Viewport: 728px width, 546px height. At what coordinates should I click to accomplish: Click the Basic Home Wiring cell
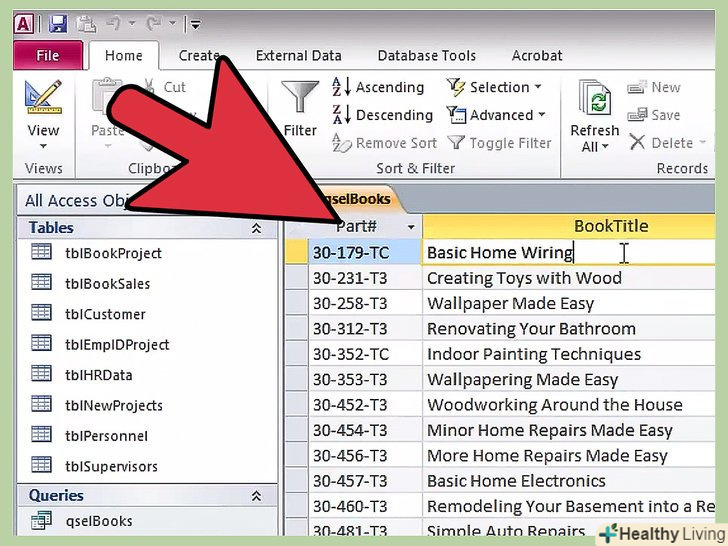pos(569,253)
